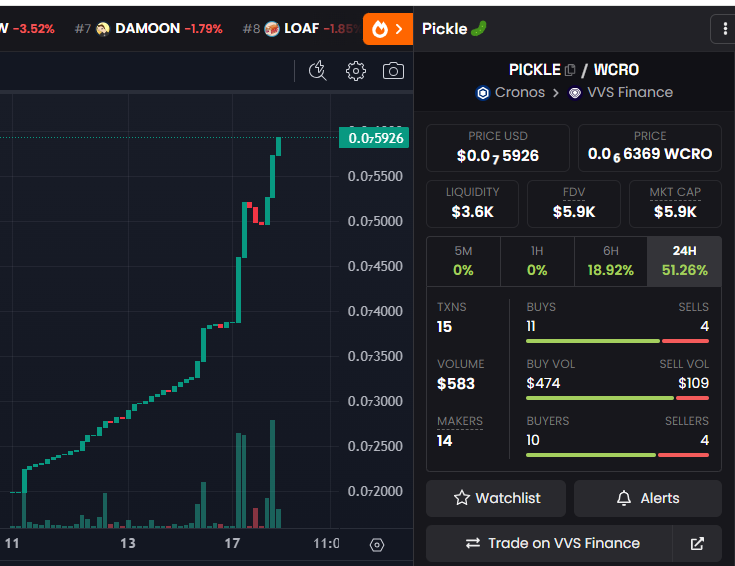
Task: Click the current price label 0.0₇5926 on axis
Action: pos(374,138)
